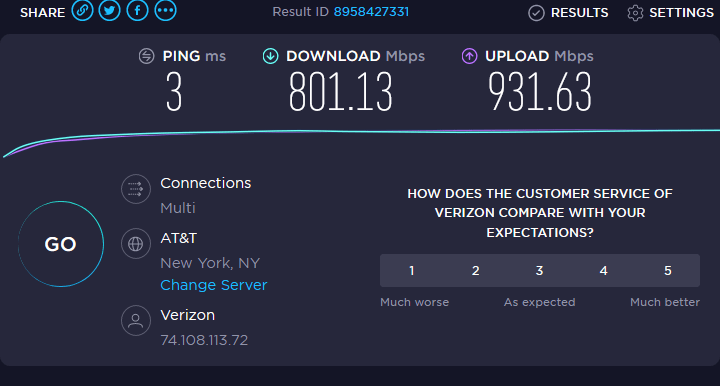Start speed test with GO button

coord(61,244)
